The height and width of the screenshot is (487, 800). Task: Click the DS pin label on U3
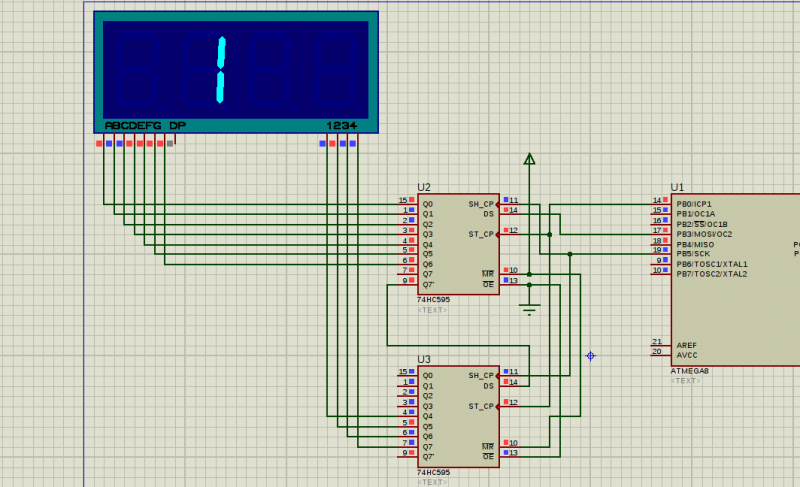[x=489, y=386]
